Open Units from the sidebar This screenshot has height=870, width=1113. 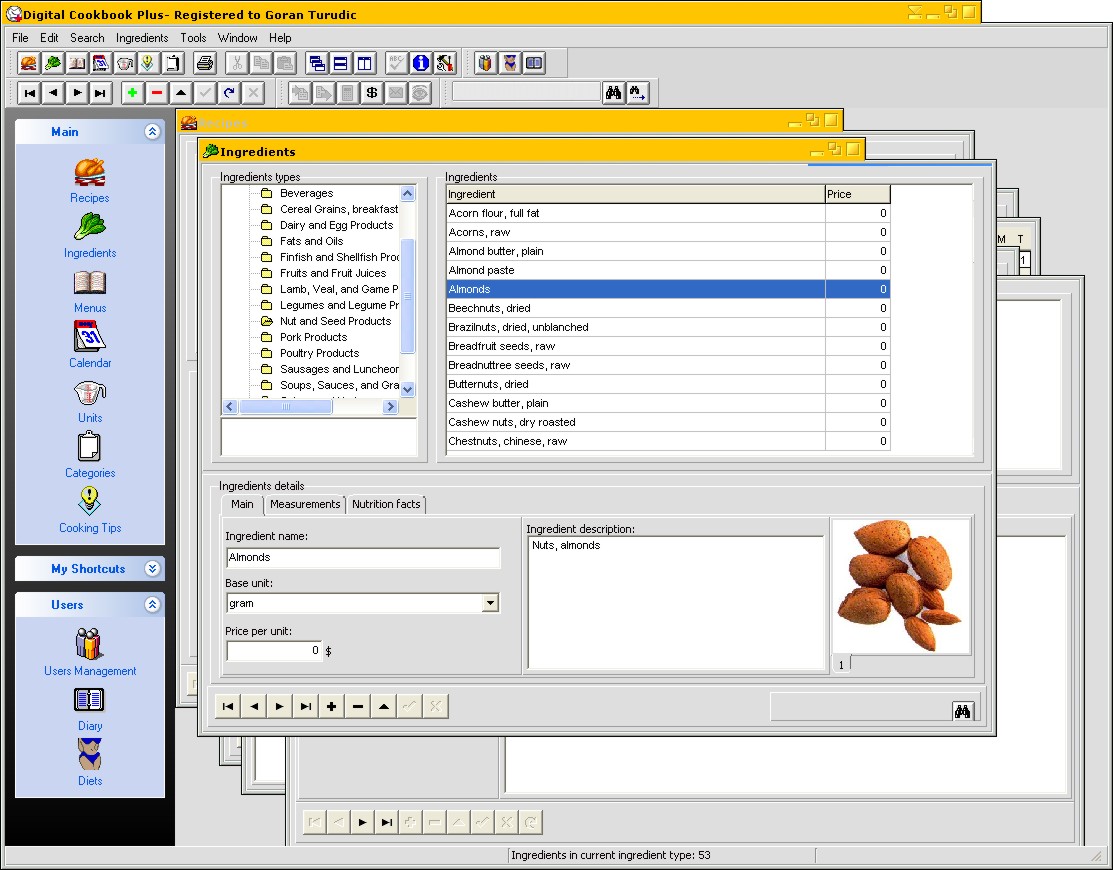89,402
